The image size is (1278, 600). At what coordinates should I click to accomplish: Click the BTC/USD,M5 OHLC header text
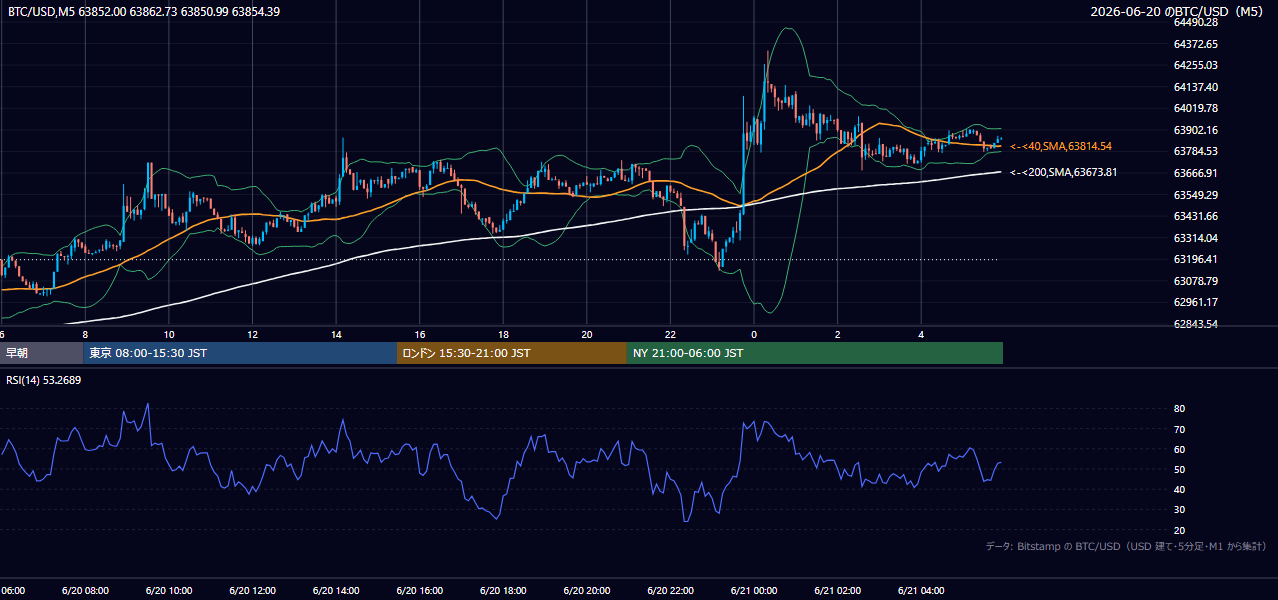click(x=144, y=12)
